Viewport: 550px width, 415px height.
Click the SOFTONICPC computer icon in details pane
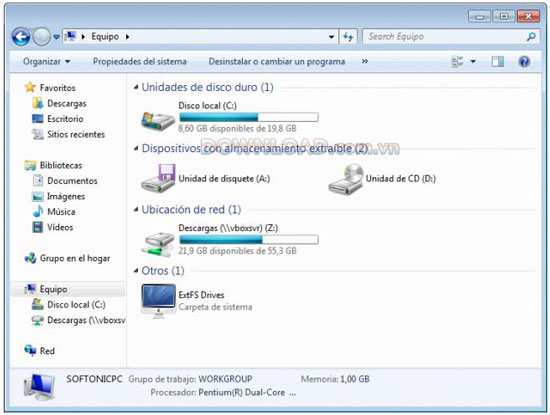(40, 387)
